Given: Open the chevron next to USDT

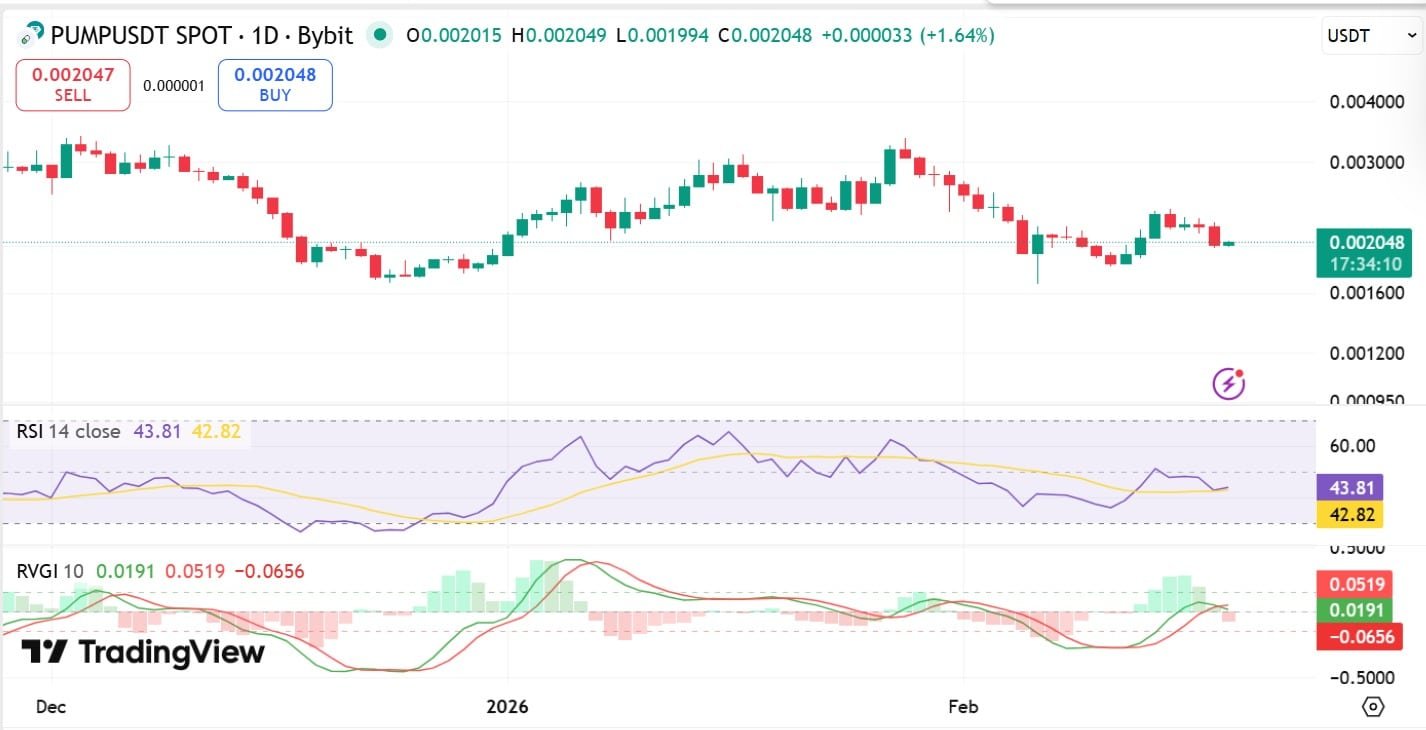Looking at the screenshot, I should pyautogui.click(x=1412, y=35).
